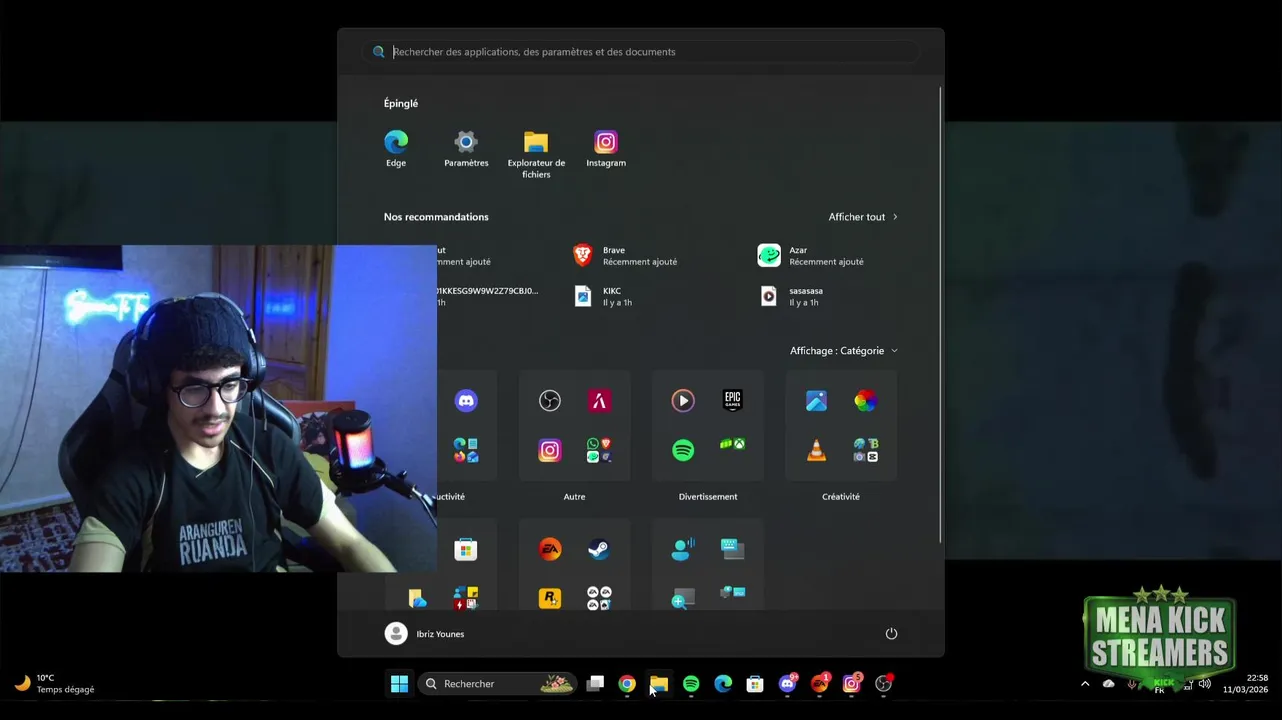
Task: Open Microsoft Store in apps grid
Action: click(466, 549)
